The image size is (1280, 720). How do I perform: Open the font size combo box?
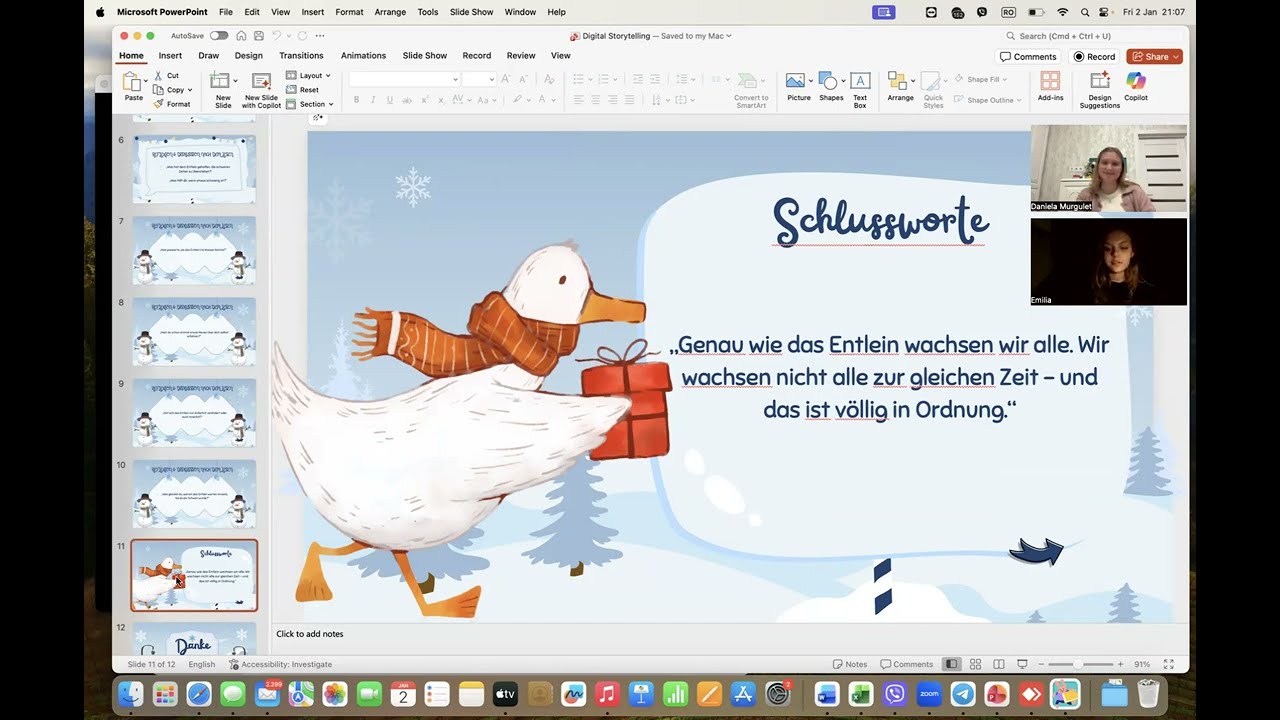tap(478, 79)
